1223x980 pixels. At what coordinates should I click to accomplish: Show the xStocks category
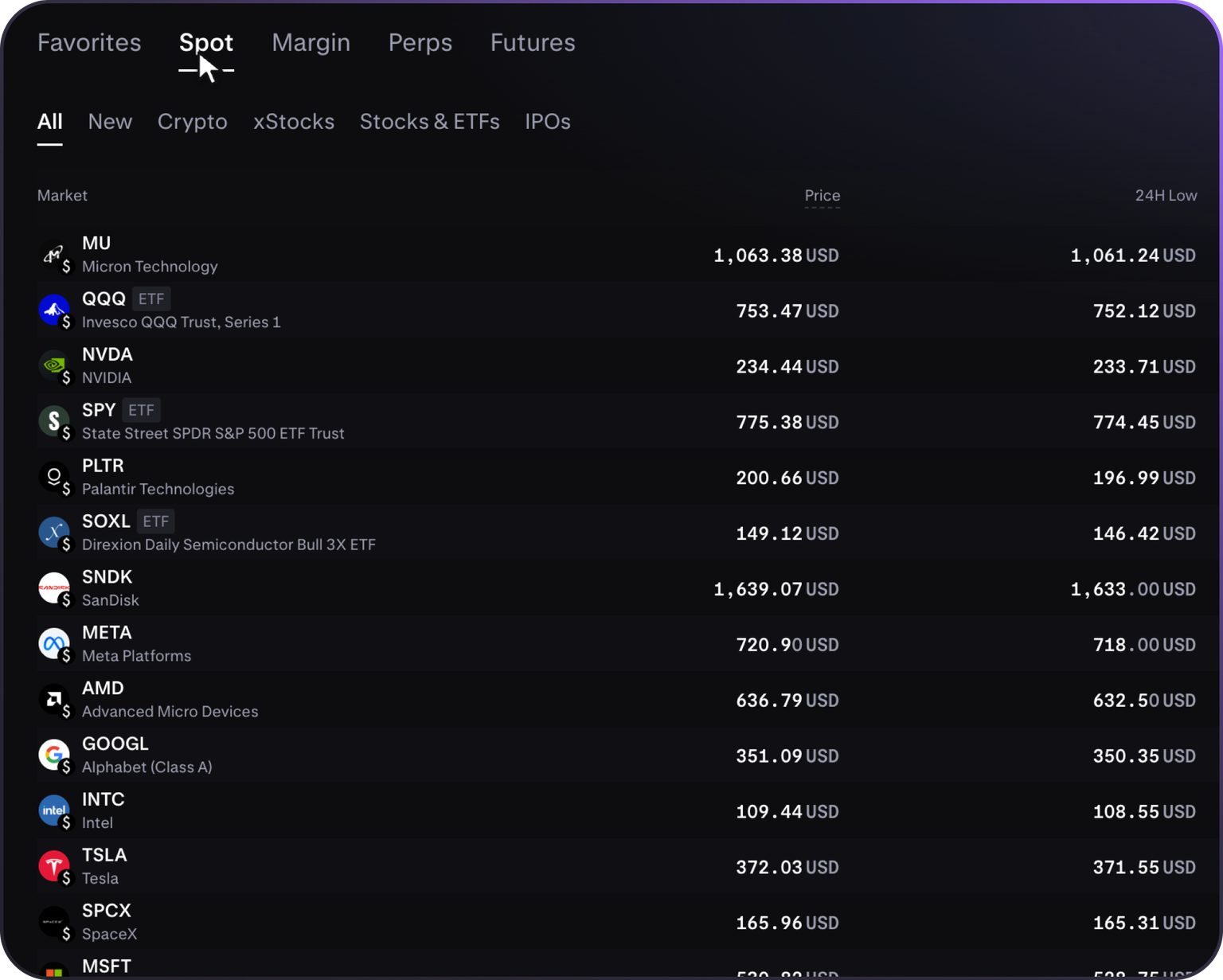pos(294,121)
